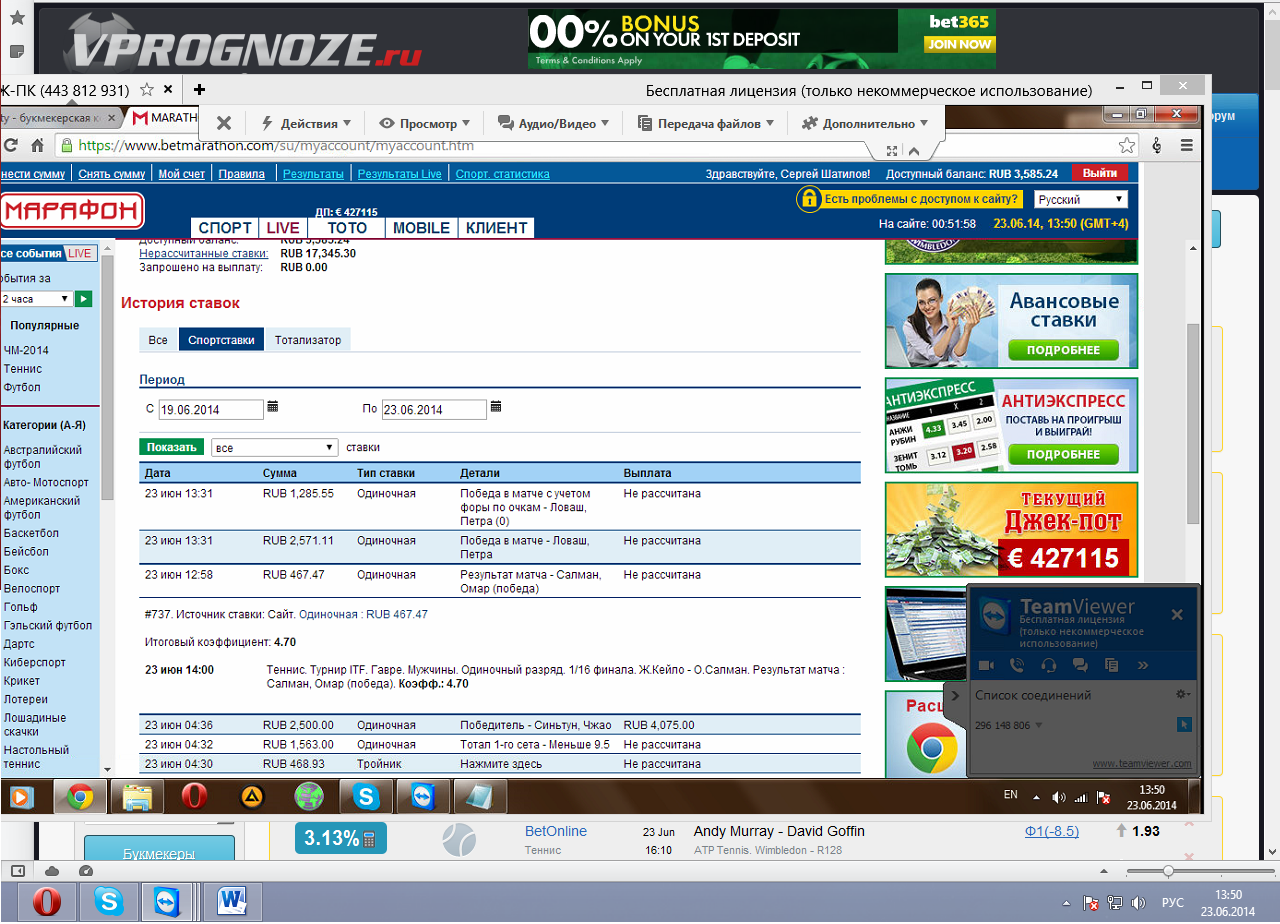
Task: Adjust Opera zoom slider handle
Action: 1168,871
